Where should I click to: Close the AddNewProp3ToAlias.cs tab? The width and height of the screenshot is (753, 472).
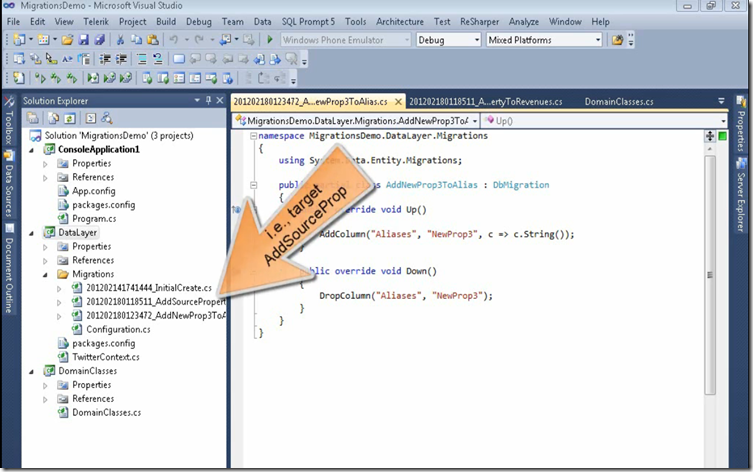click(398, 102)
